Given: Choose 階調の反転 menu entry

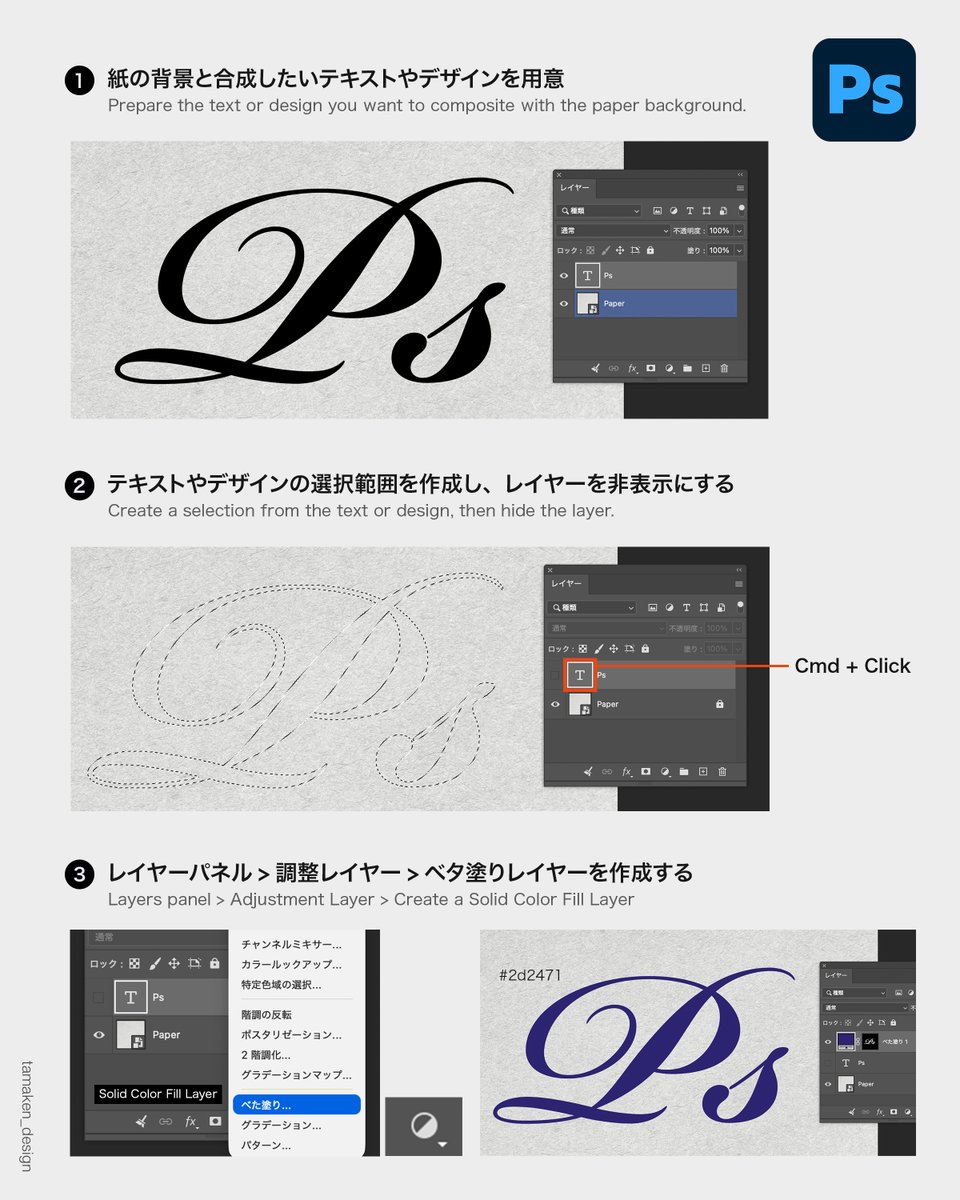Looking at the screenshot, I should 267,1015.
